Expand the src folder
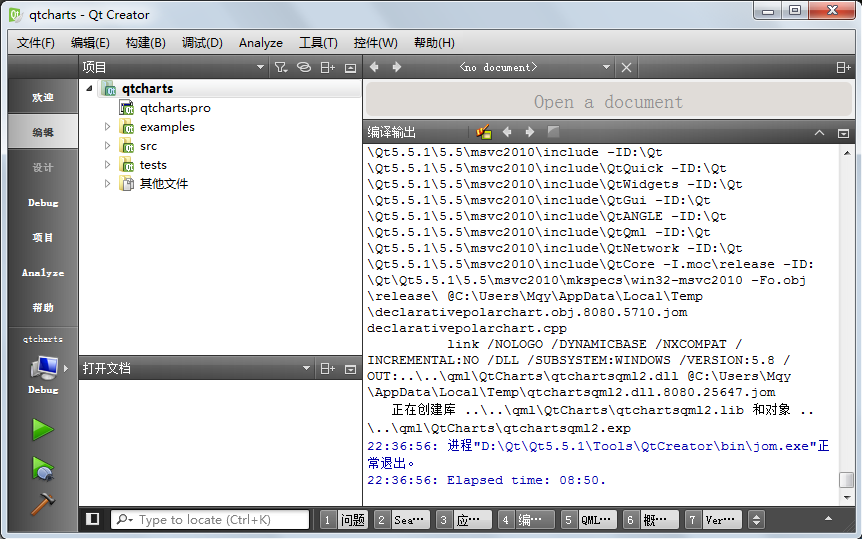862x539 pixels. pyautogui.click(x=107, y=146)
